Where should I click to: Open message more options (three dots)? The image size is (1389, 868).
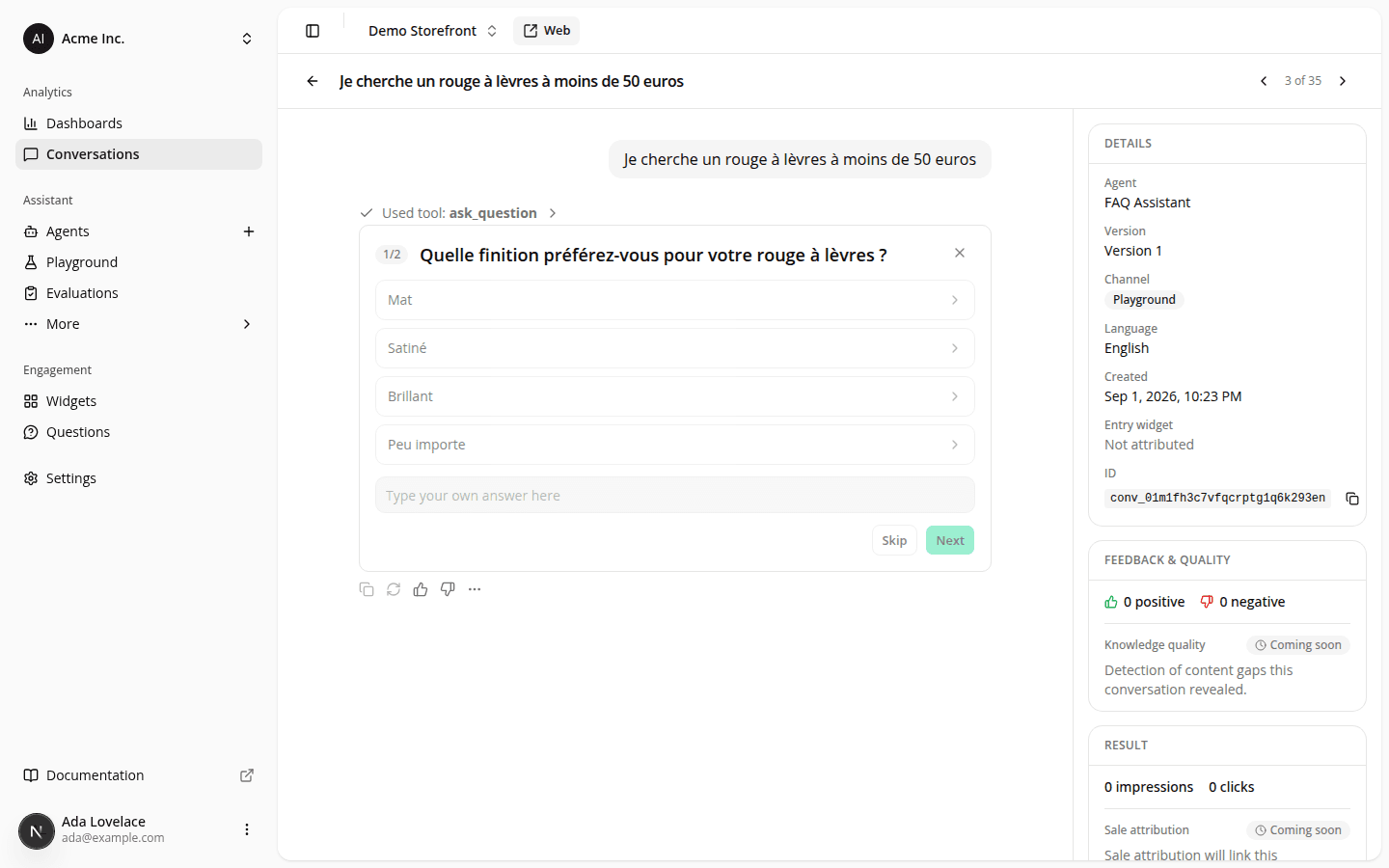tap(475, 589)
